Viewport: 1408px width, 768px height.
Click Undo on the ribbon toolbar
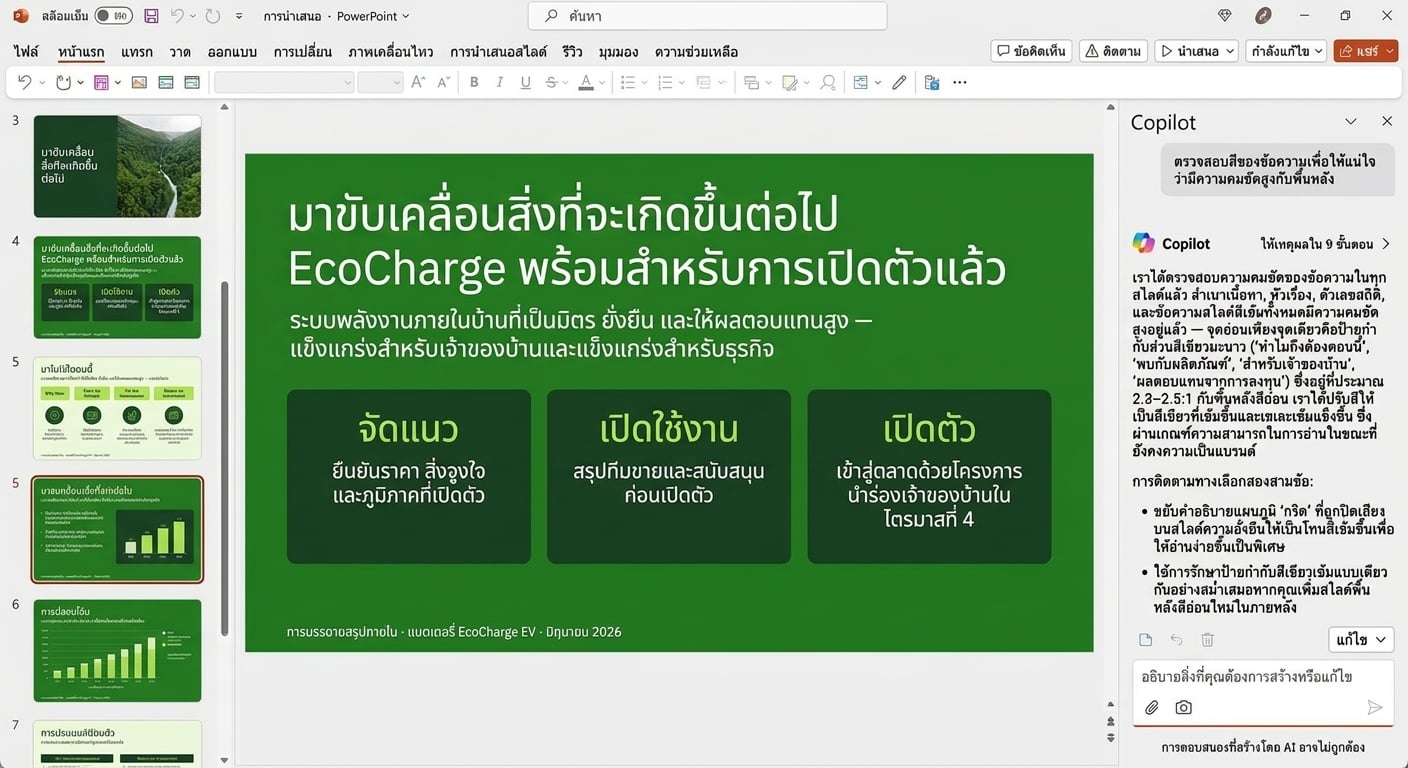tap(24, 82)
